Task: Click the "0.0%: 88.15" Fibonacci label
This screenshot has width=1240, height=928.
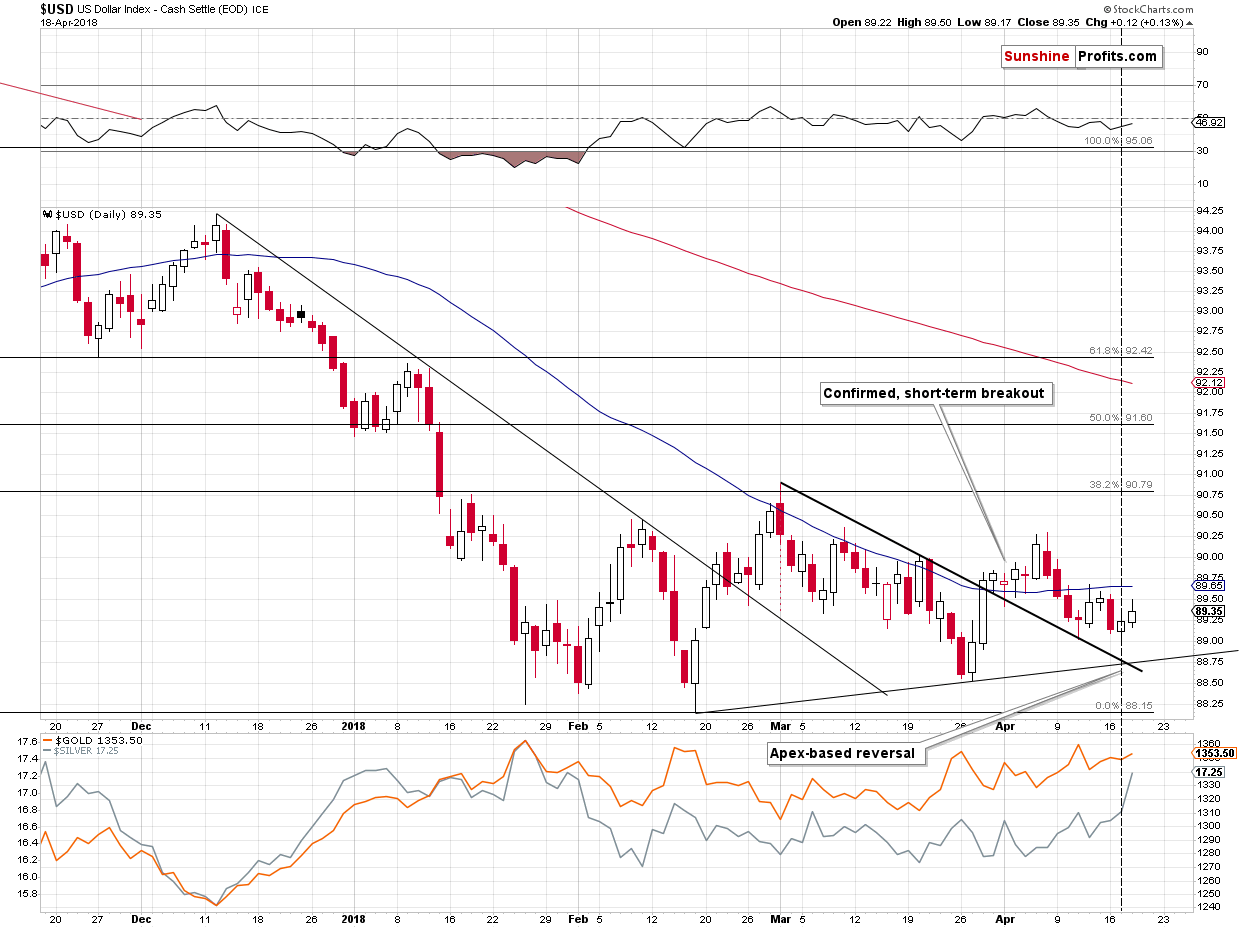Action: [x=1125, y=706]
